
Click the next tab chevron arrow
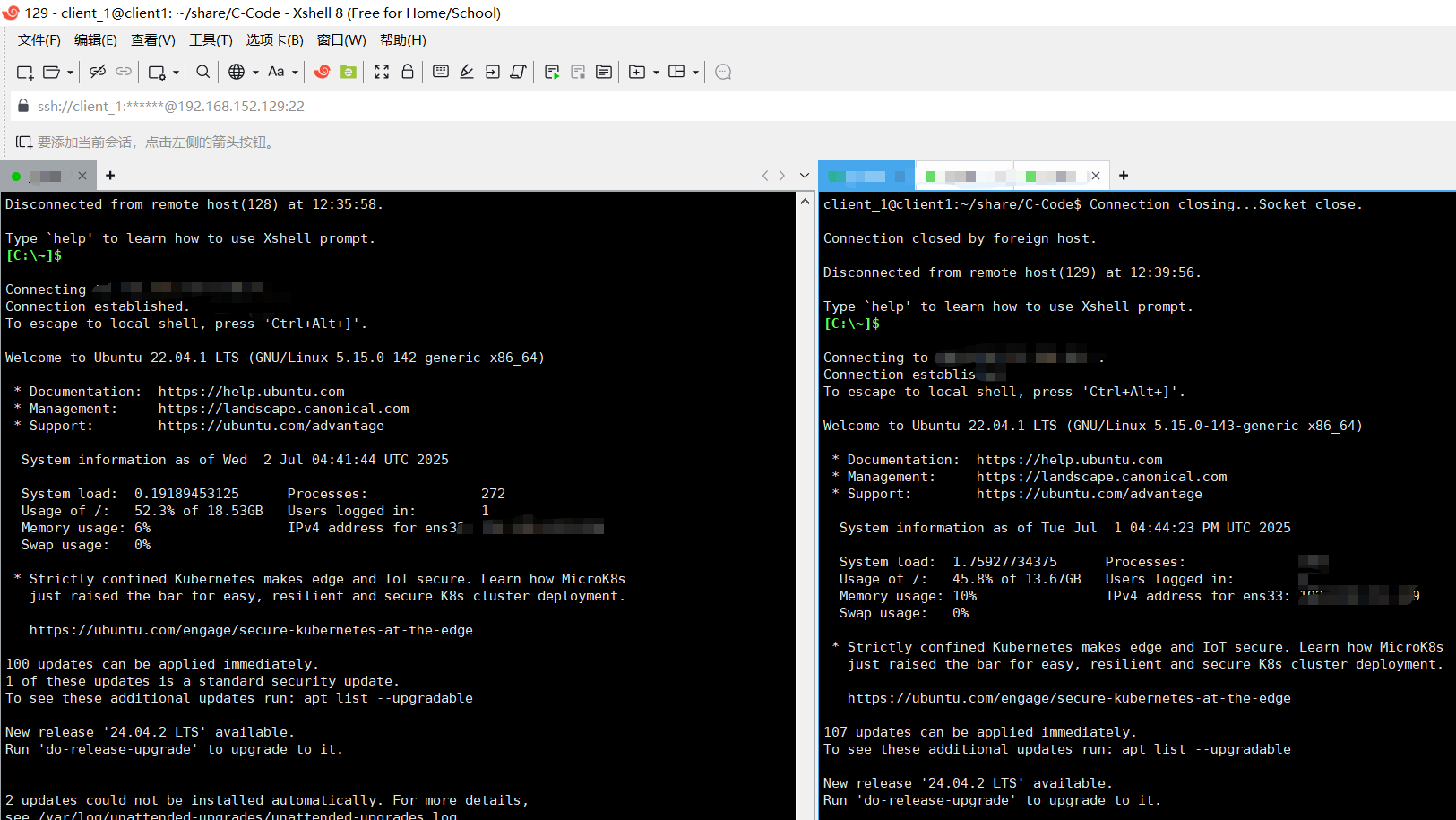(782, 176)
